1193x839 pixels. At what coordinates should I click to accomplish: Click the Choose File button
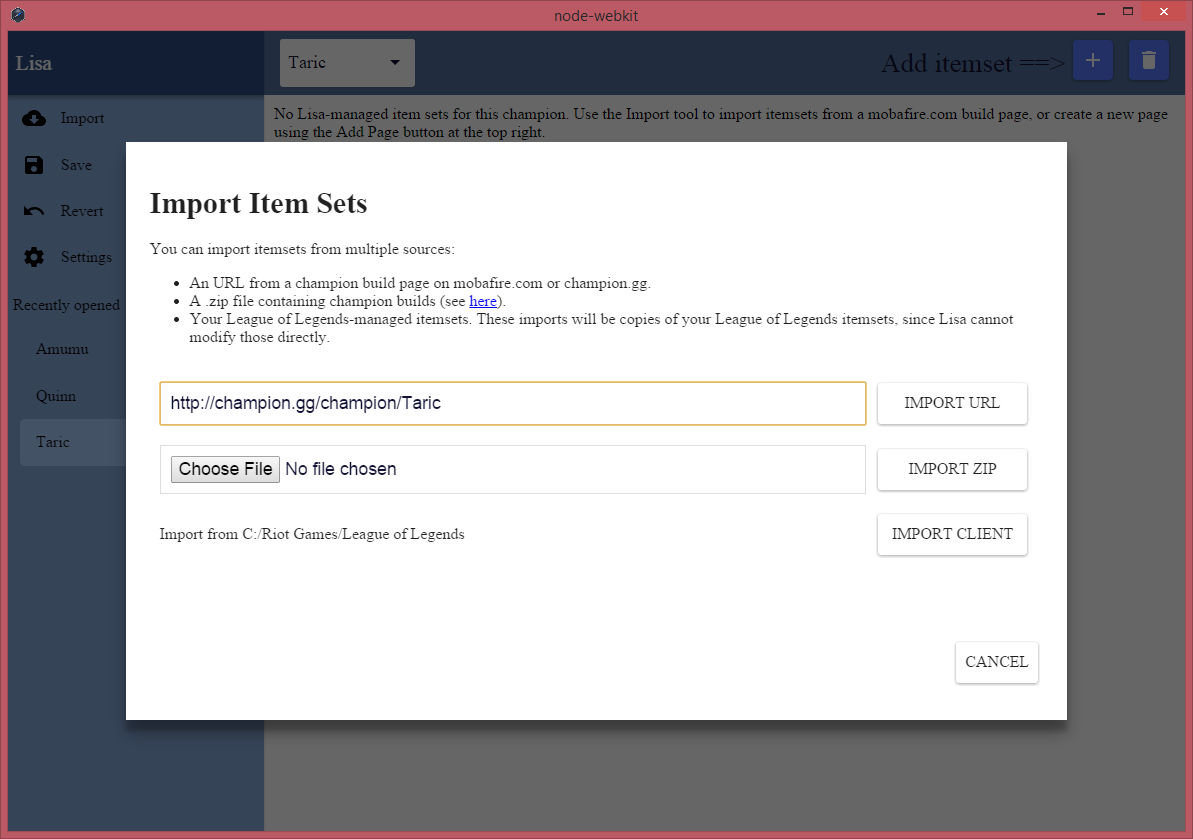click(225, 469)
